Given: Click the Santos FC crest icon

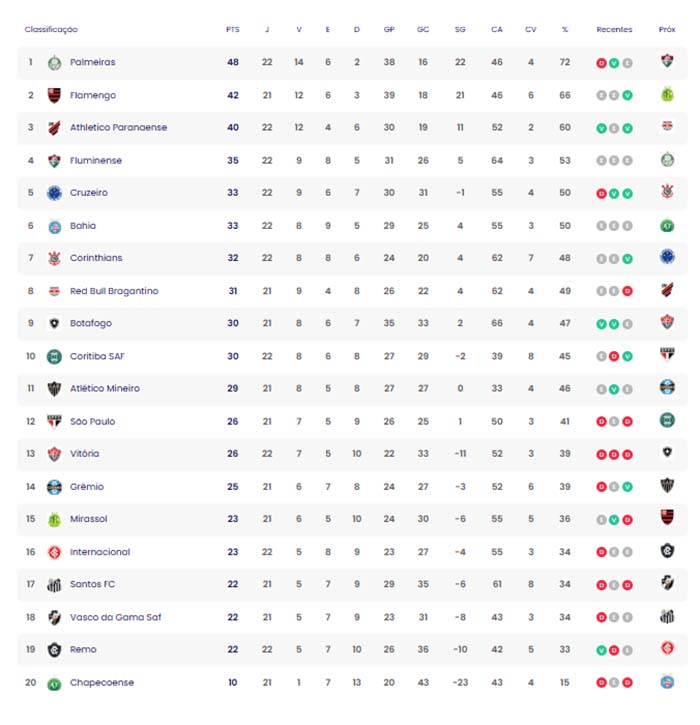Looking at the screenshot, I should coord(54,584).
